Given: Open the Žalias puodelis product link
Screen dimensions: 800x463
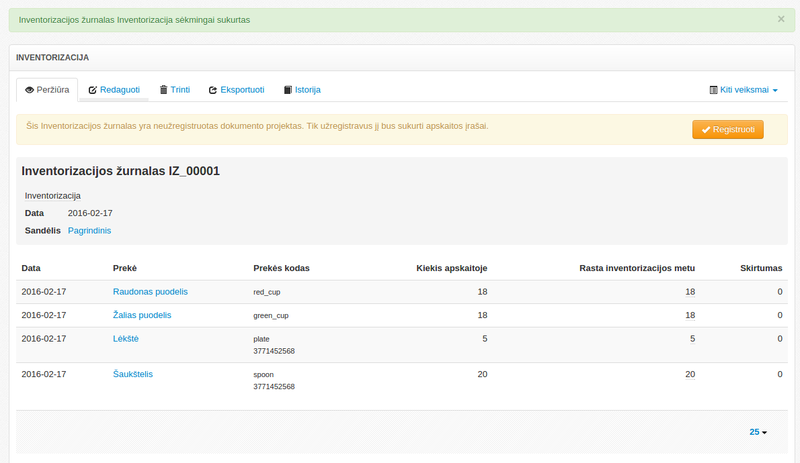Looking at the screenshot, I should tap(142, 315).
